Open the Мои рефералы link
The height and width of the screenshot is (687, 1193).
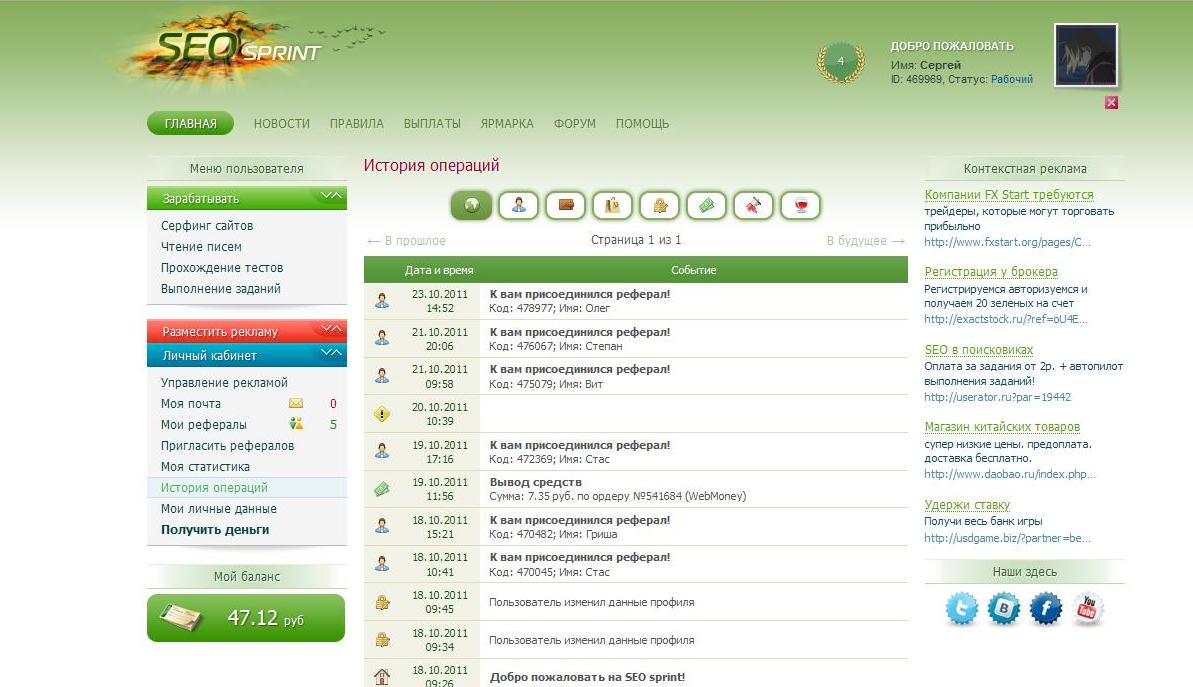(x=203, y=425)
